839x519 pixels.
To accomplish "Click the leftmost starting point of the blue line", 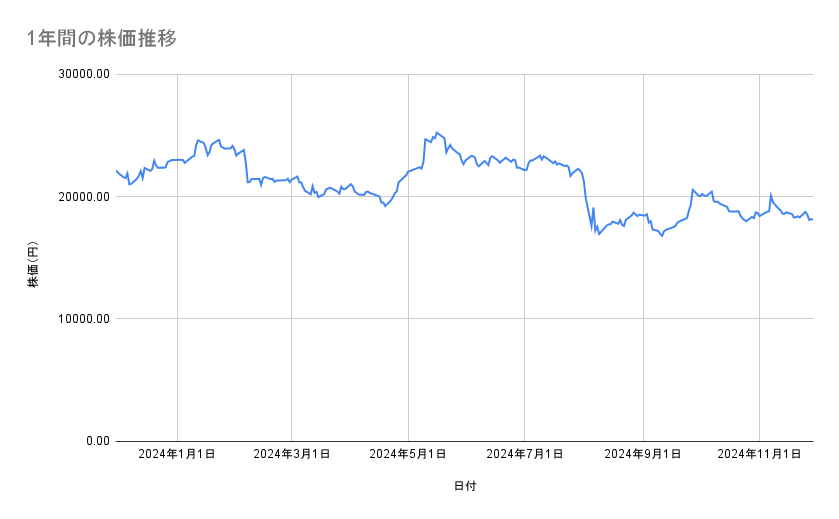I will pos(116,171).
